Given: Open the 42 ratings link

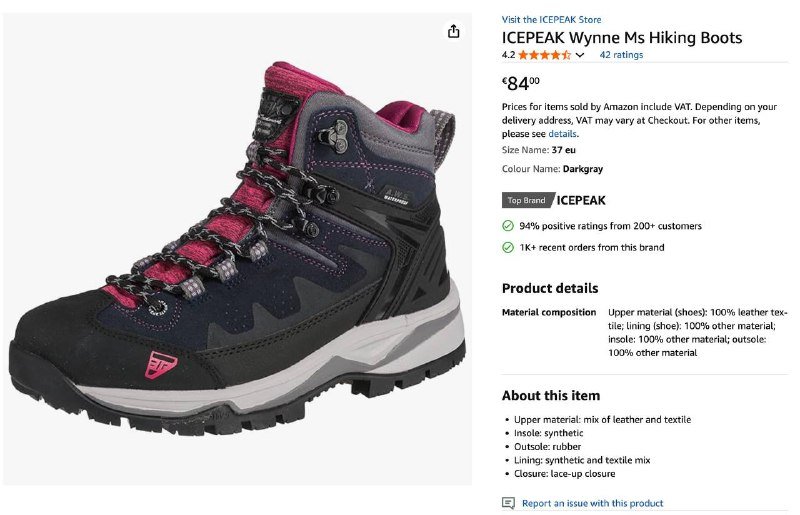Looking at the screenshot, I should (x=621, y=55).
